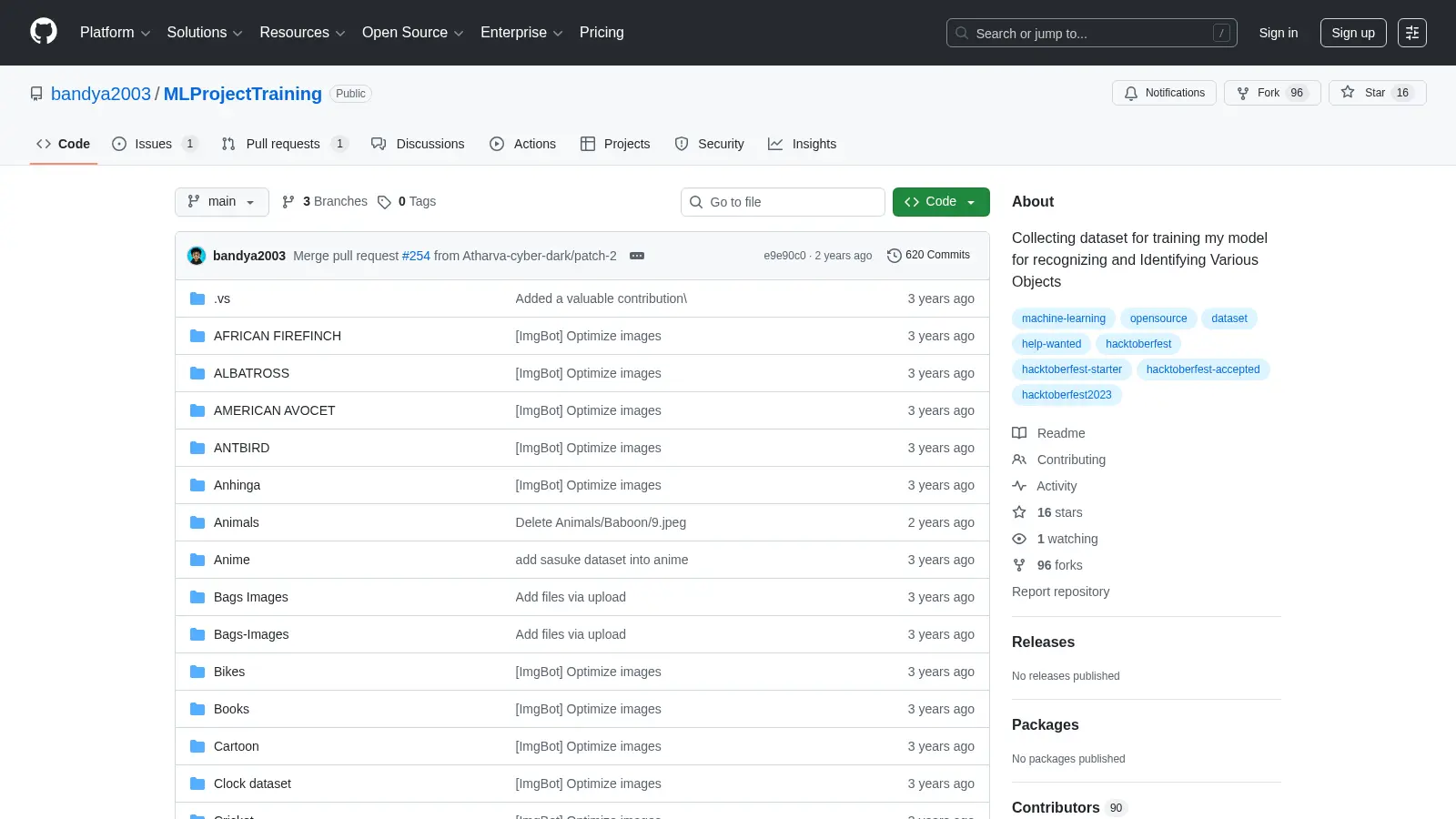1456x819 pixels.
Task: Click the Releases heading link
Action: 1043,642
